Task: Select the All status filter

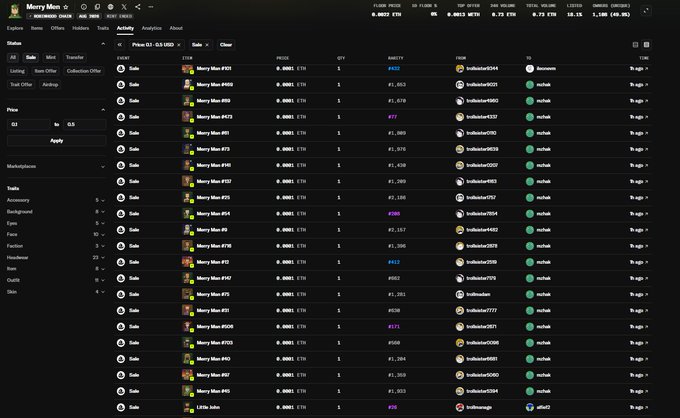Action: click(13, 57)
